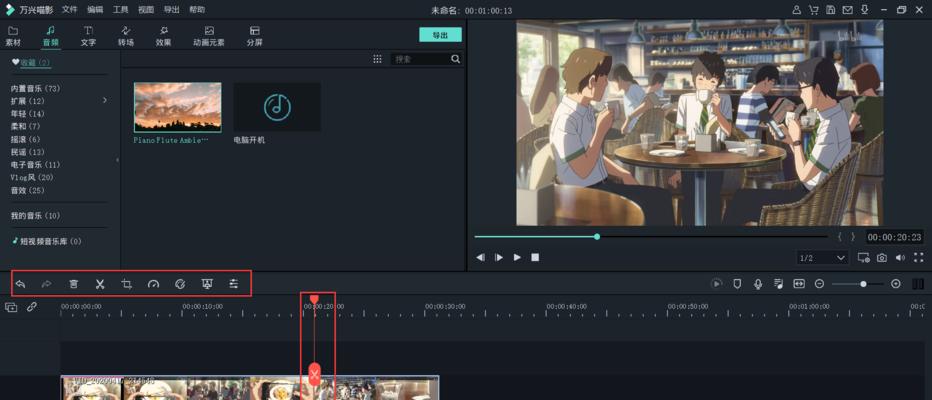Add a marker with the shield icon
This screenshot has width=932, height=400.
[x=737, y=284]
